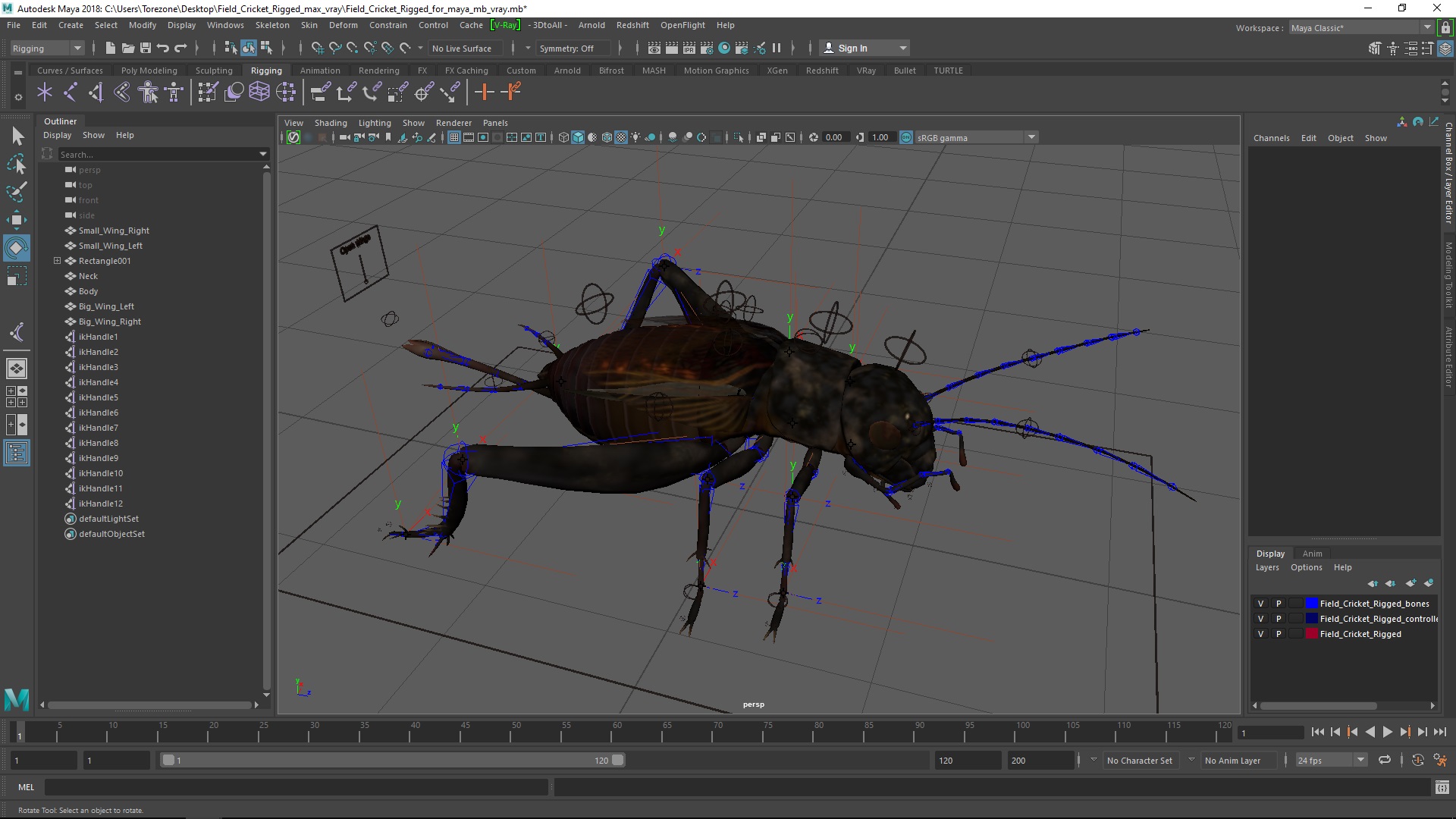The width and height of the screenshot is (1456, 819).
Task: Play the animation forwards
Action: pos(1387,733)
